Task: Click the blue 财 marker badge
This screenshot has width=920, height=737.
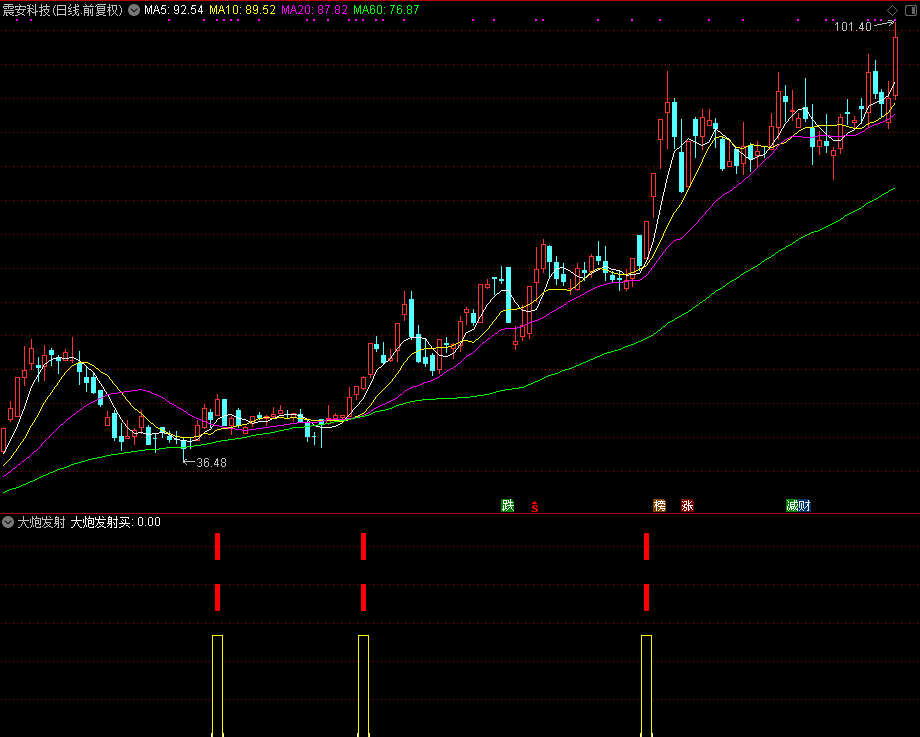Action: [804, 505]
